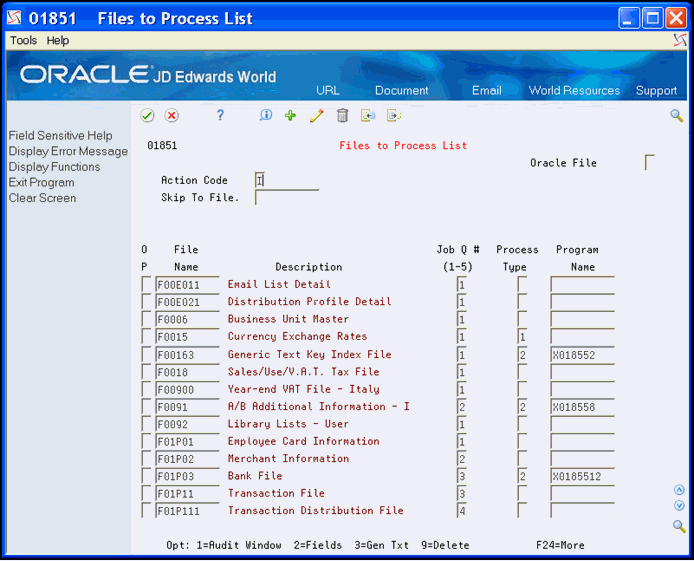
Task: Click Process Type field for F0015
Action: click(522, 337)
